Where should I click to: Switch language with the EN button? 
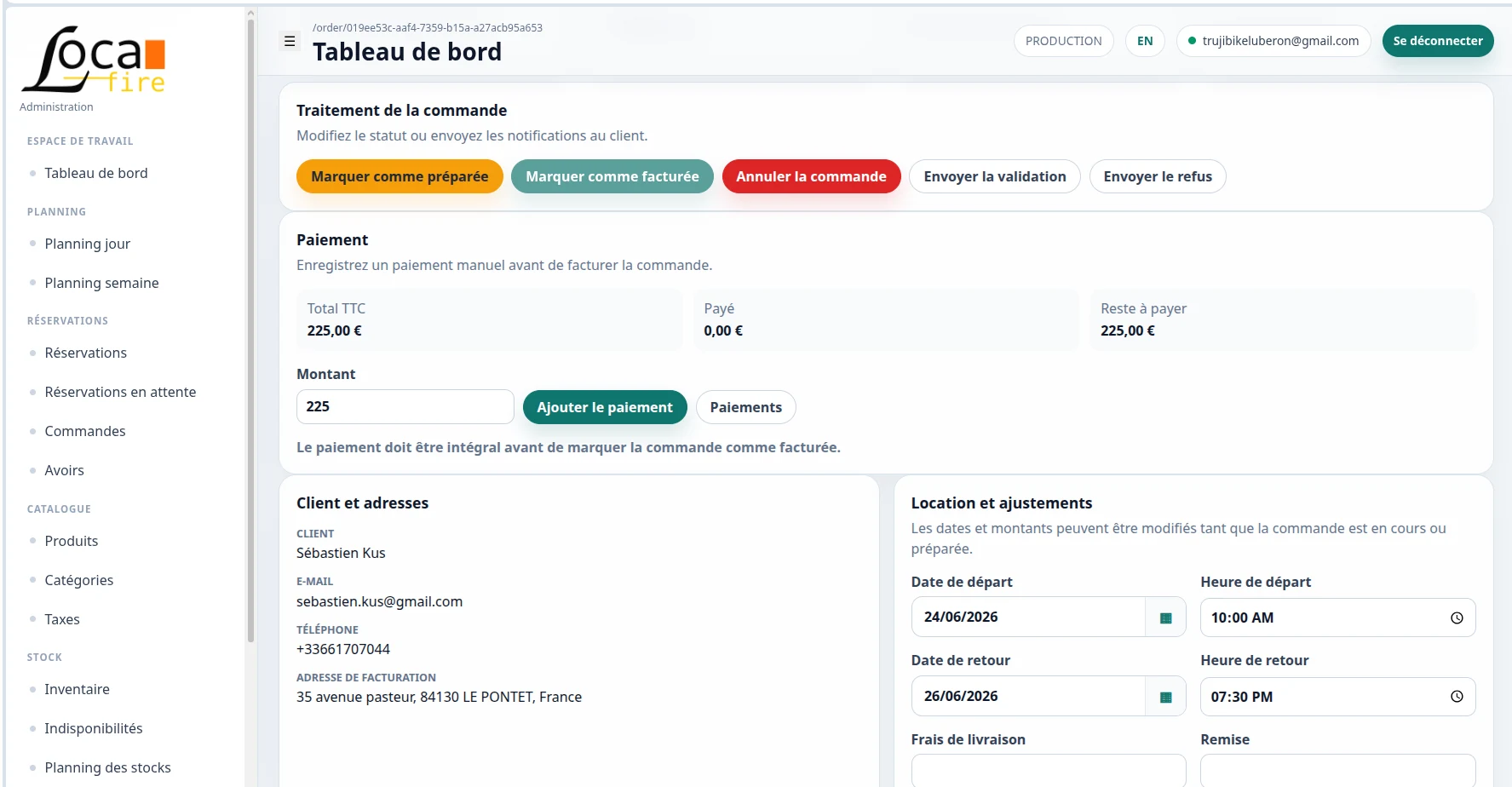tap(1145, 41)
